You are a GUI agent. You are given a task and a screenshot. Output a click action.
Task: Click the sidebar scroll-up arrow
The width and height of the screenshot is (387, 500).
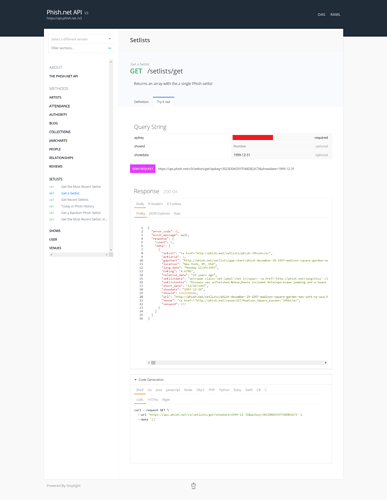(x=111, y=62)
